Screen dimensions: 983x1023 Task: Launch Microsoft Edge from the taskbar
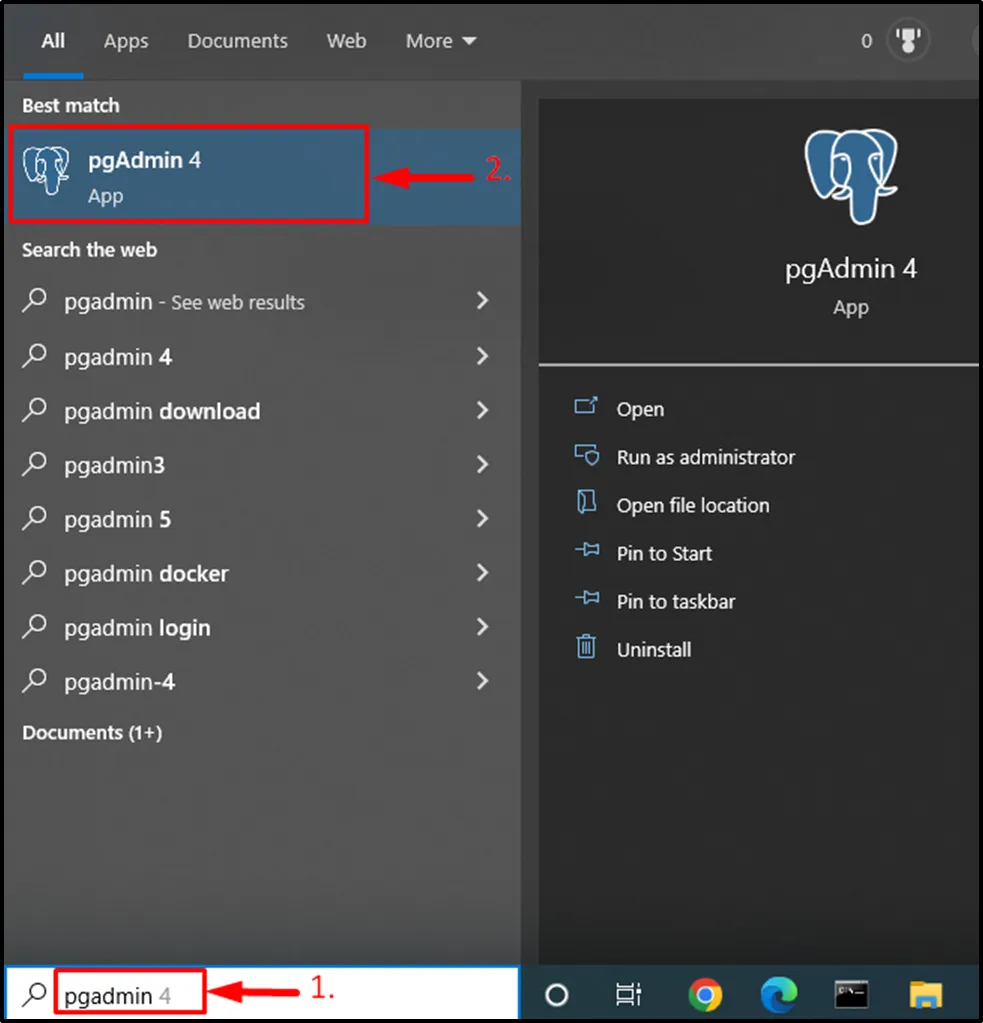778,994
